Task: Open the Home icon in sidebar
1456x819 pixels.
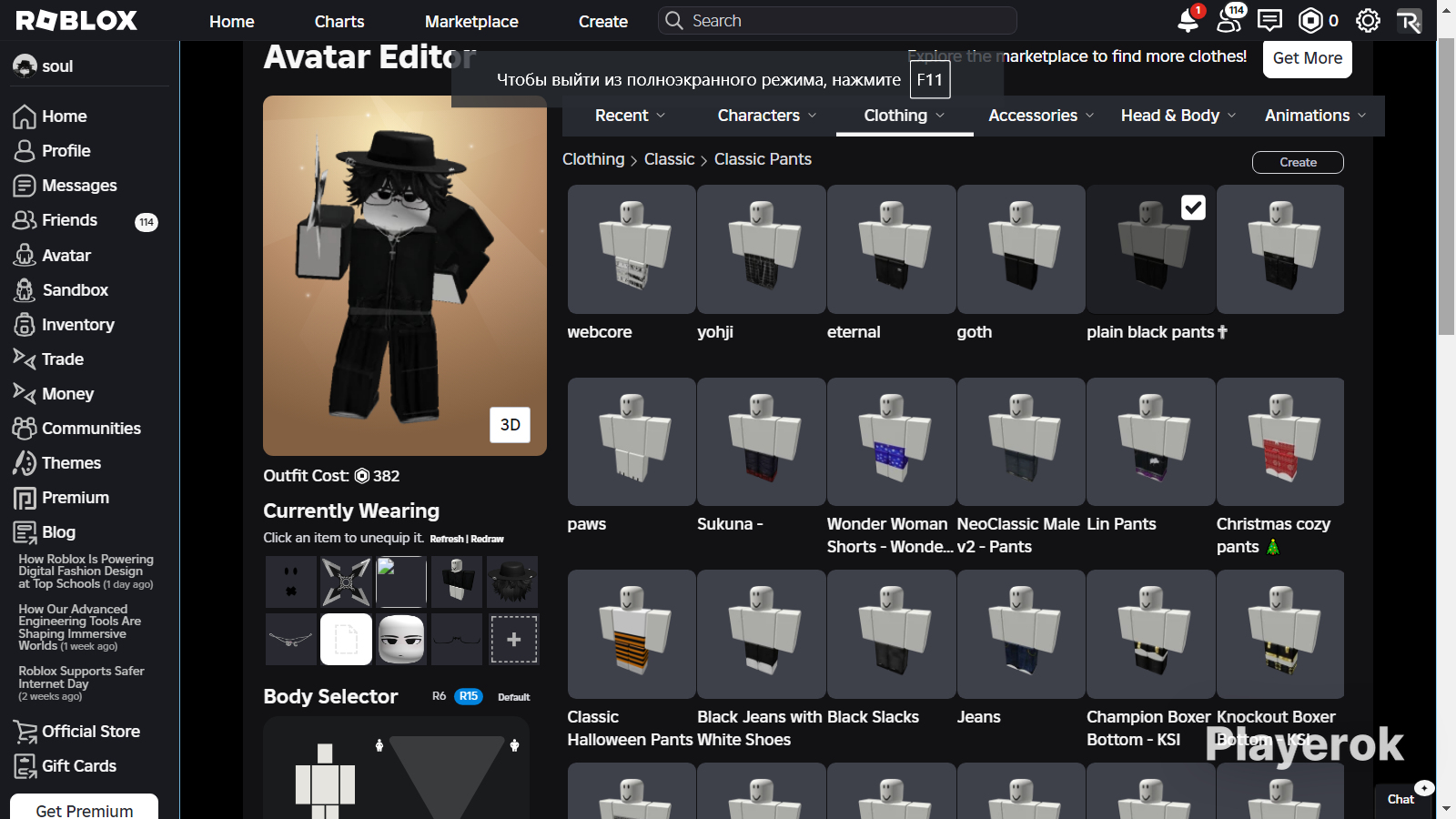Action: pos(25,116)
